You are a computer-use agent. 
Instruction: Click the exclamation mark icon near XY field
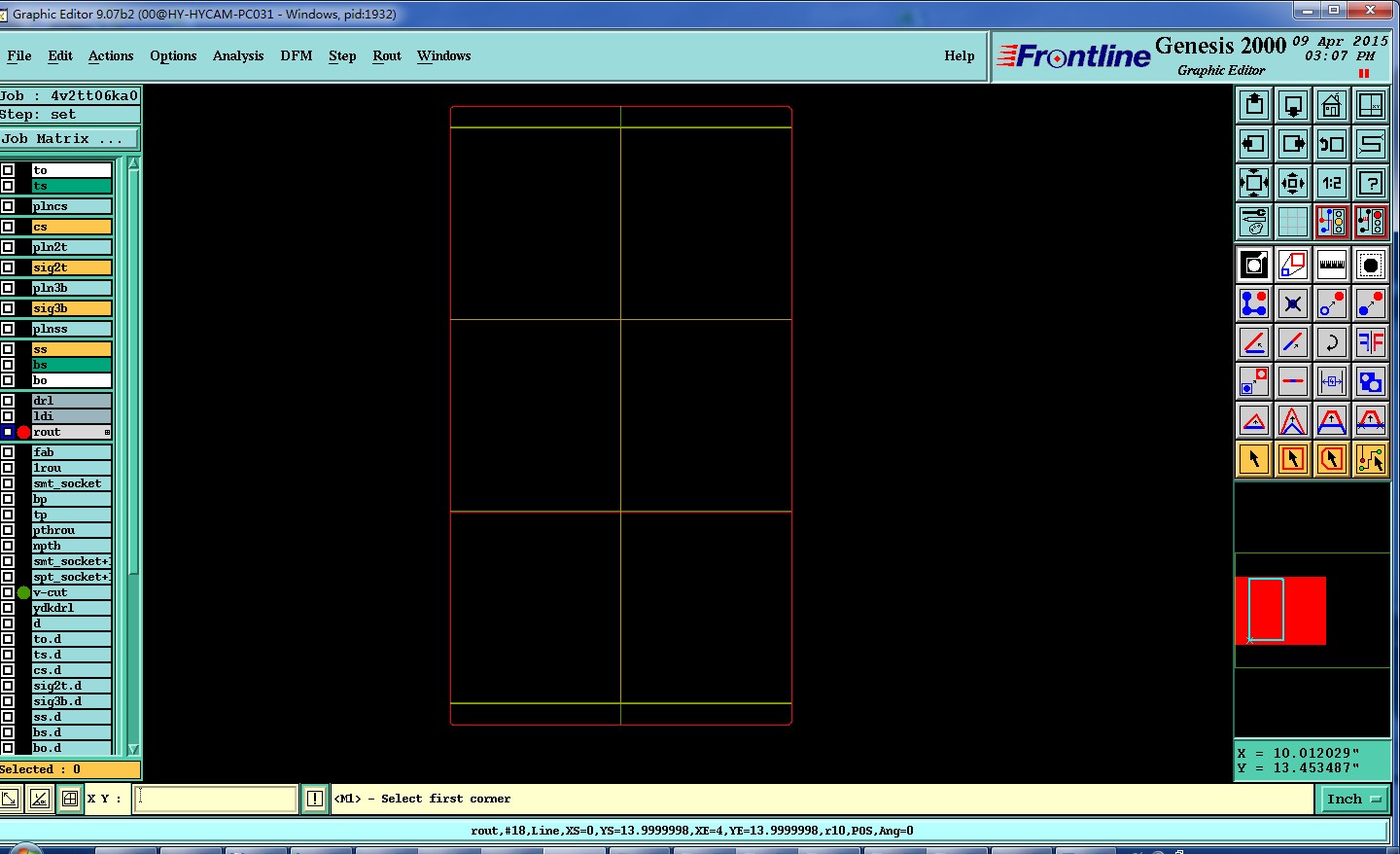coord(315,799)
